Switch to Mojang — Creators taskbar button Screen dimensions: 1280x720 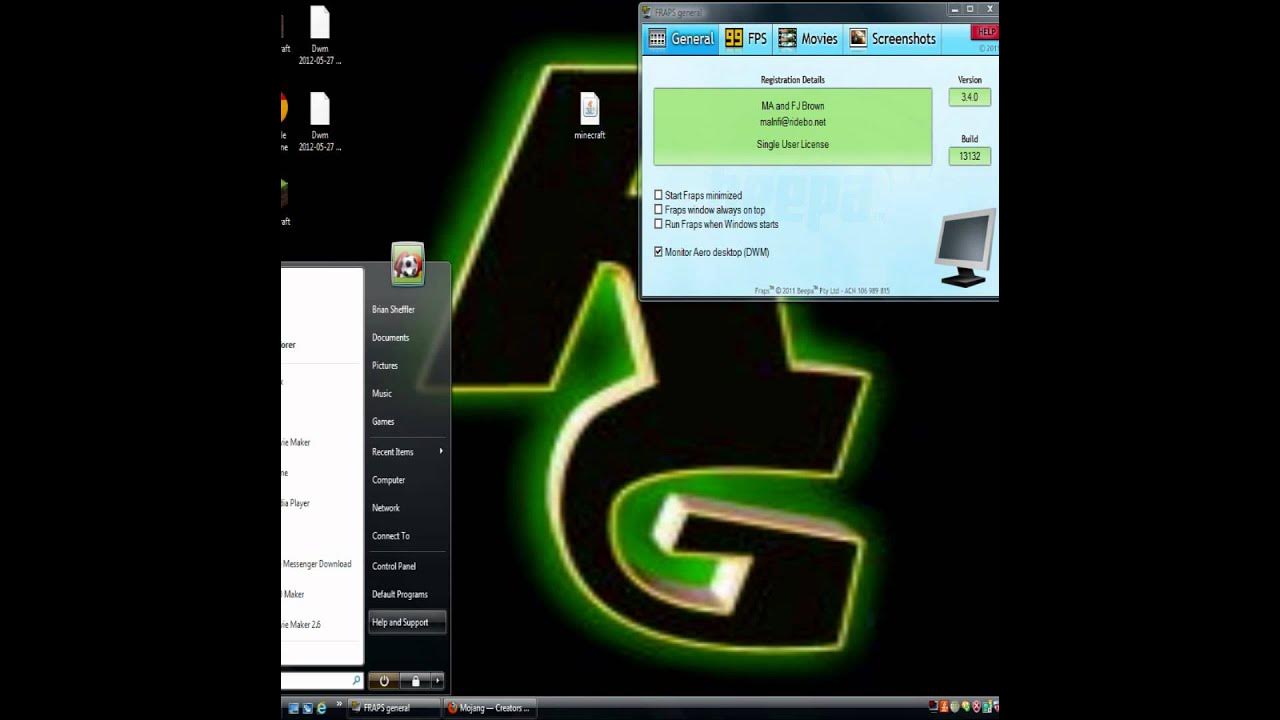489,708
